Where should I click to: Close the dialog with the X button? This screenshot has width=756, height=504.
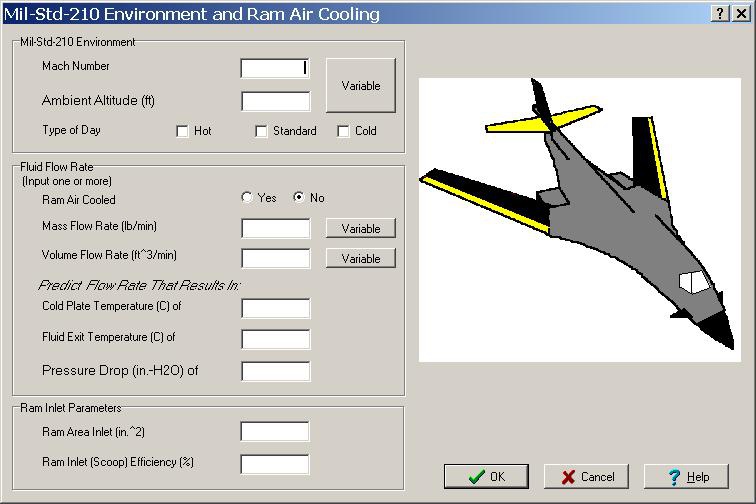point(741,14)
